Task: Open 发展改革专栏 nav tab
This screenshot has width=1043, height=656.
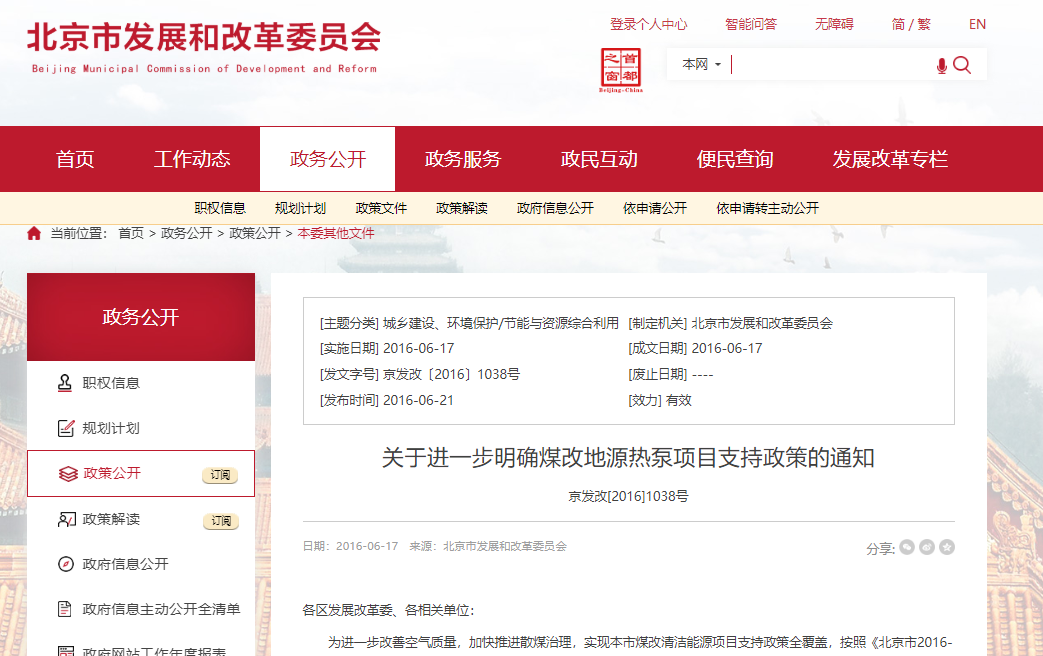Action: point(890,159)
